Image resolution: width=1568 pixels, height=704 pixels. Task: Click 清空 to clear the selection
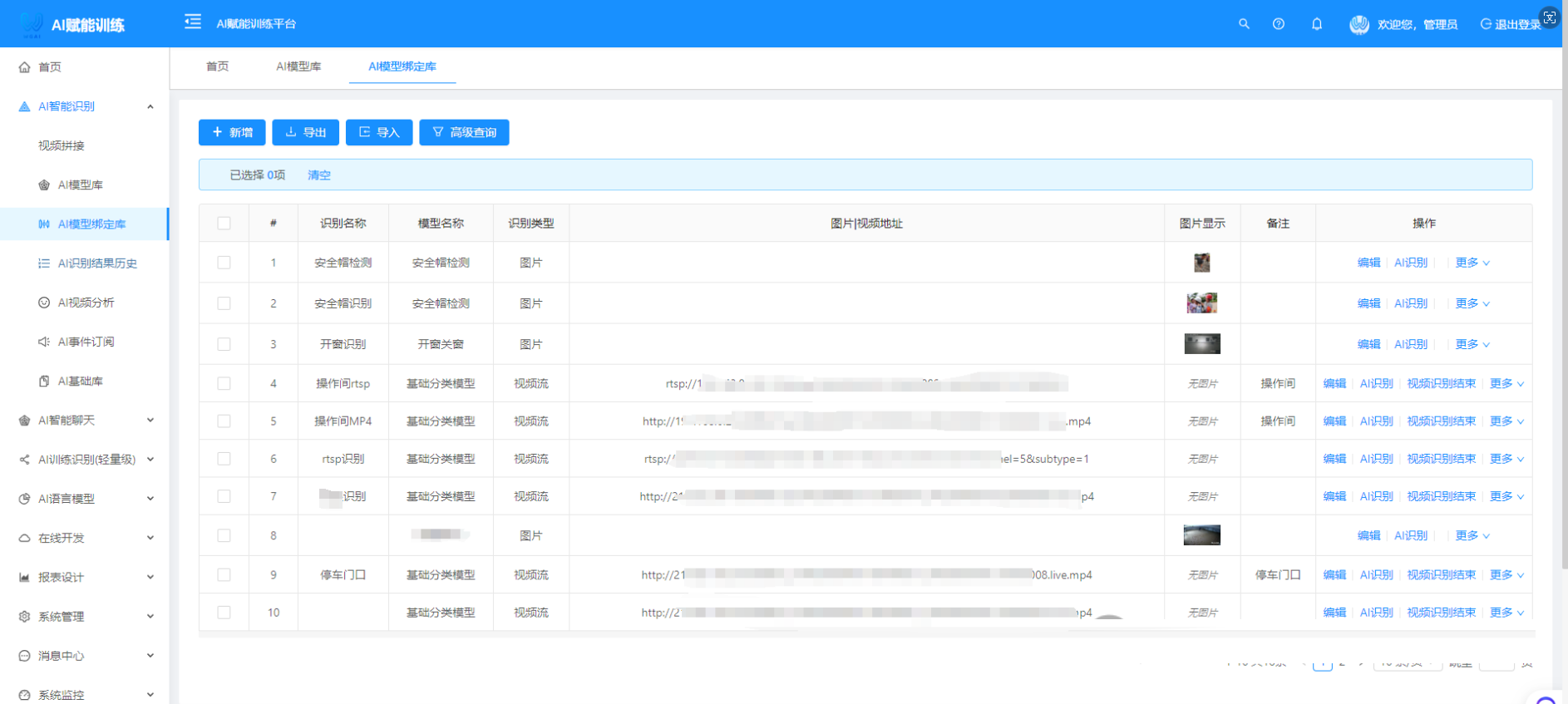point(319,175)
